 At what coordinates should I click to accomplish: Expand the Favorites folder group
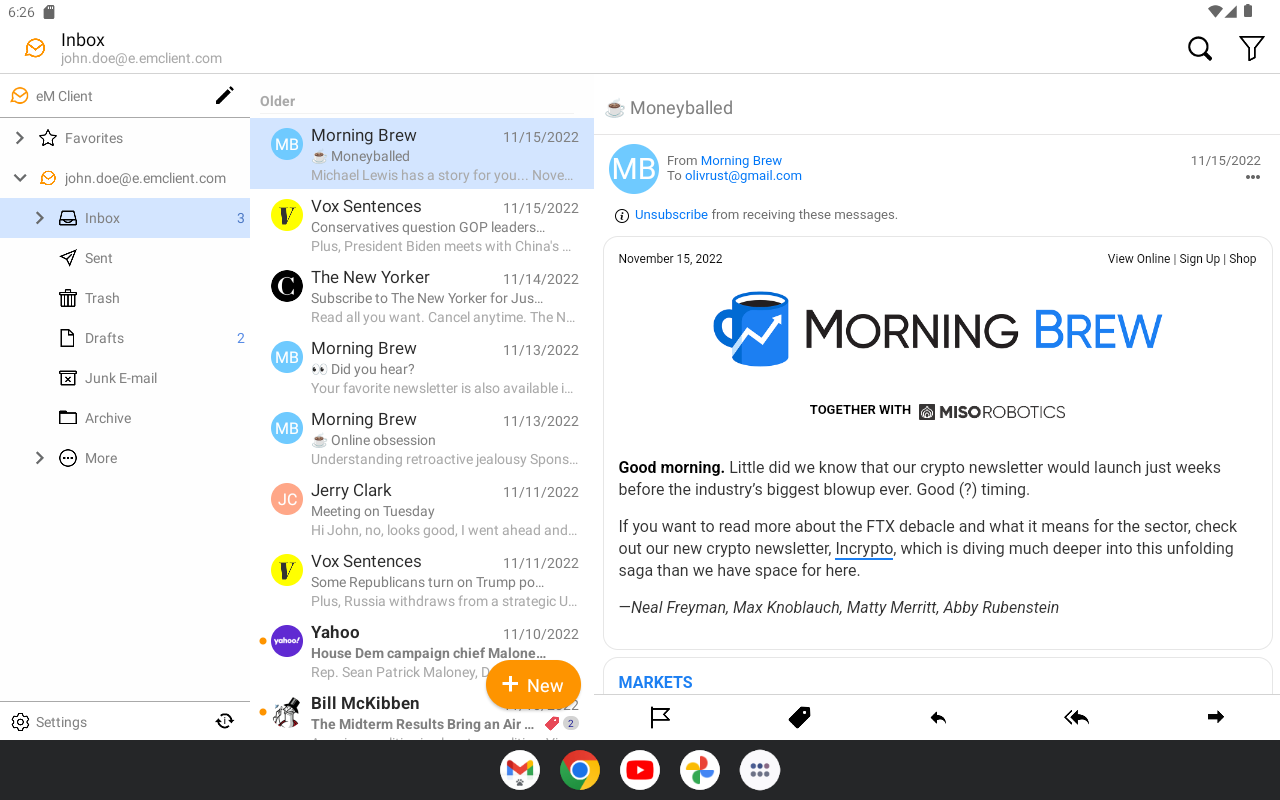pos(20,138)
